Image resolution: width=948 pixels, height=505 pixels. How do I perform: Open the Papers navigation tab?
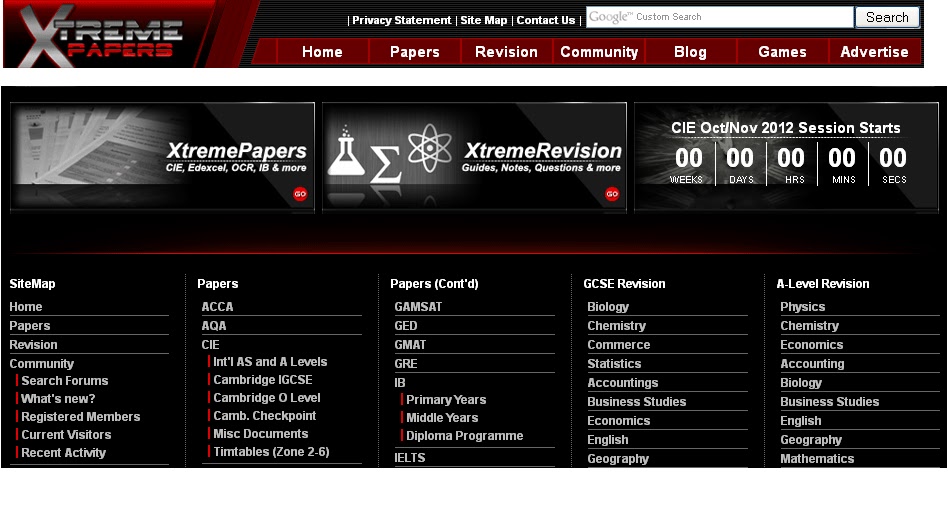pos(415,52)
